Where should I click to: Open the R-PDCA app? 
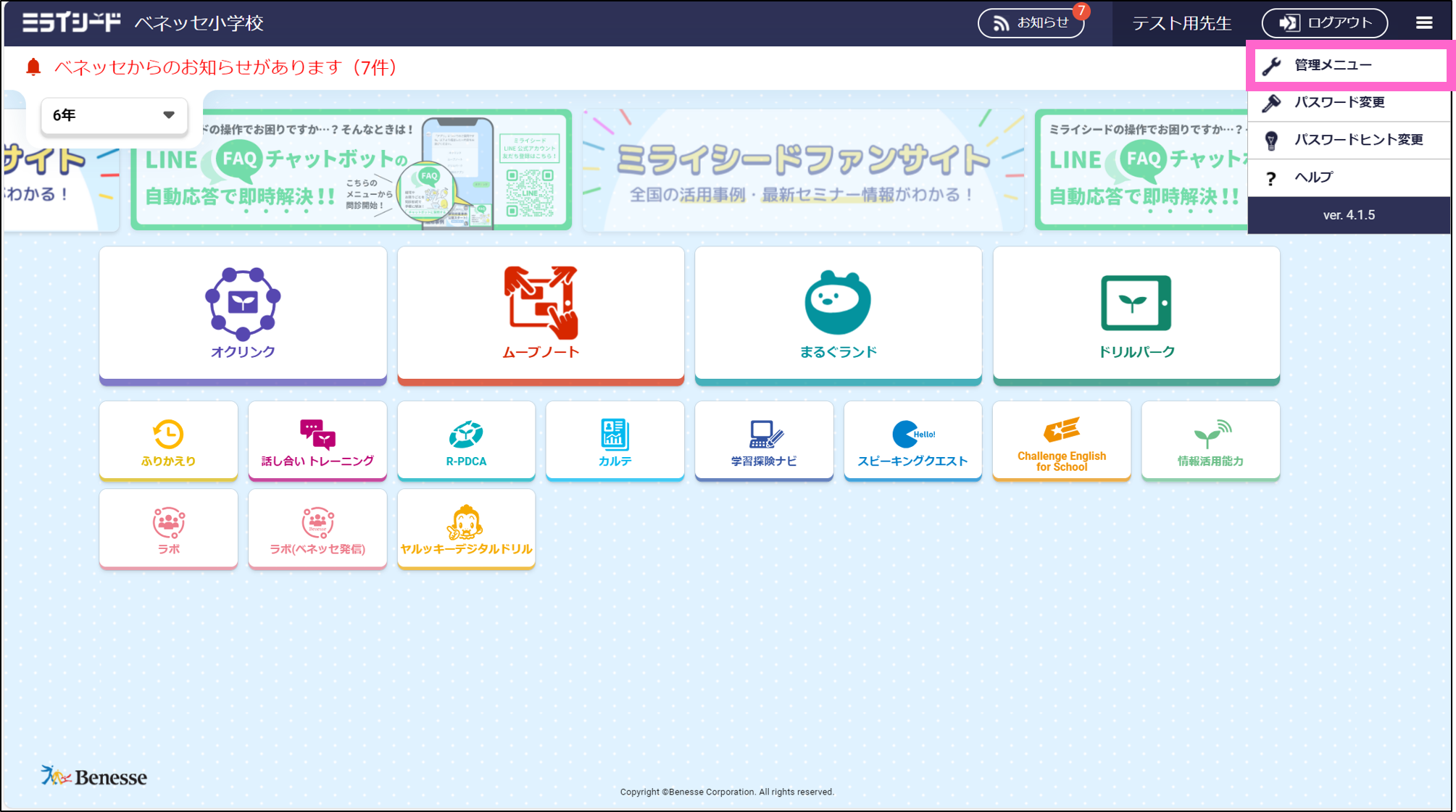(466, 440)
